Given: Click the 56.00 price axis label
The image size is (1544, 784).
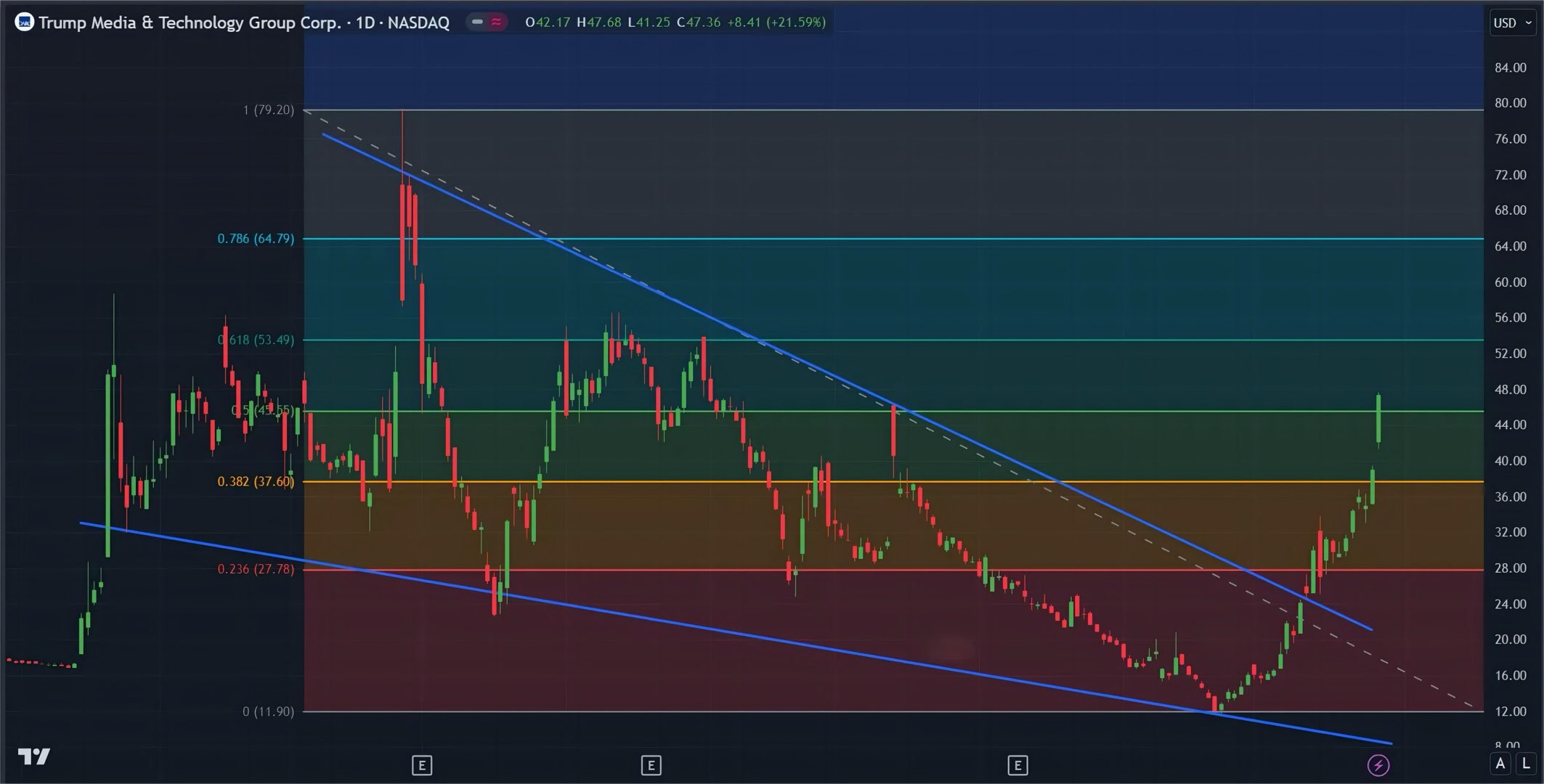Looking at the screenshot, I should click(1511, 317).
